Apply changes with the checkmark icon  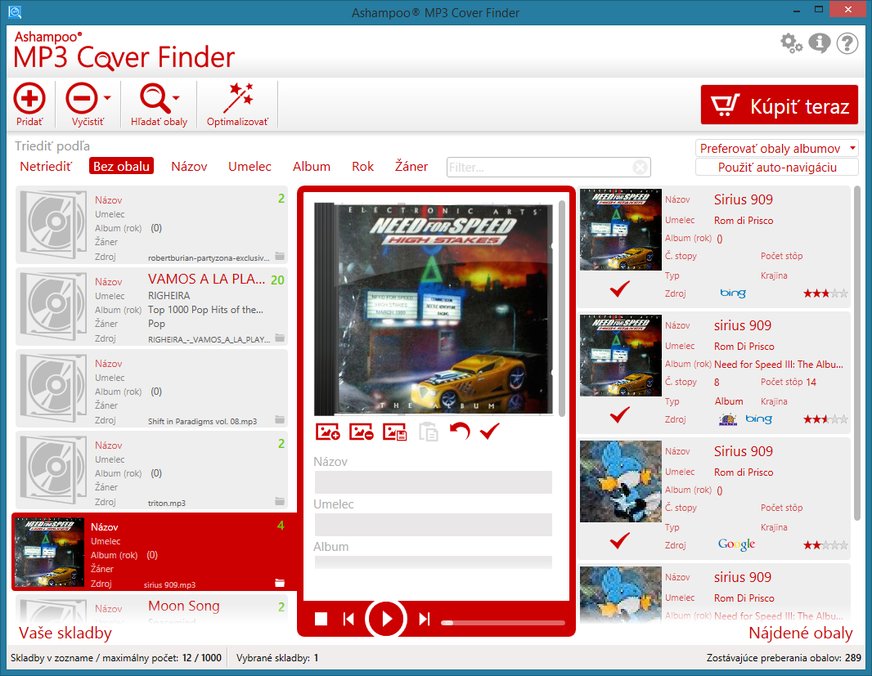tap(489, 432)
